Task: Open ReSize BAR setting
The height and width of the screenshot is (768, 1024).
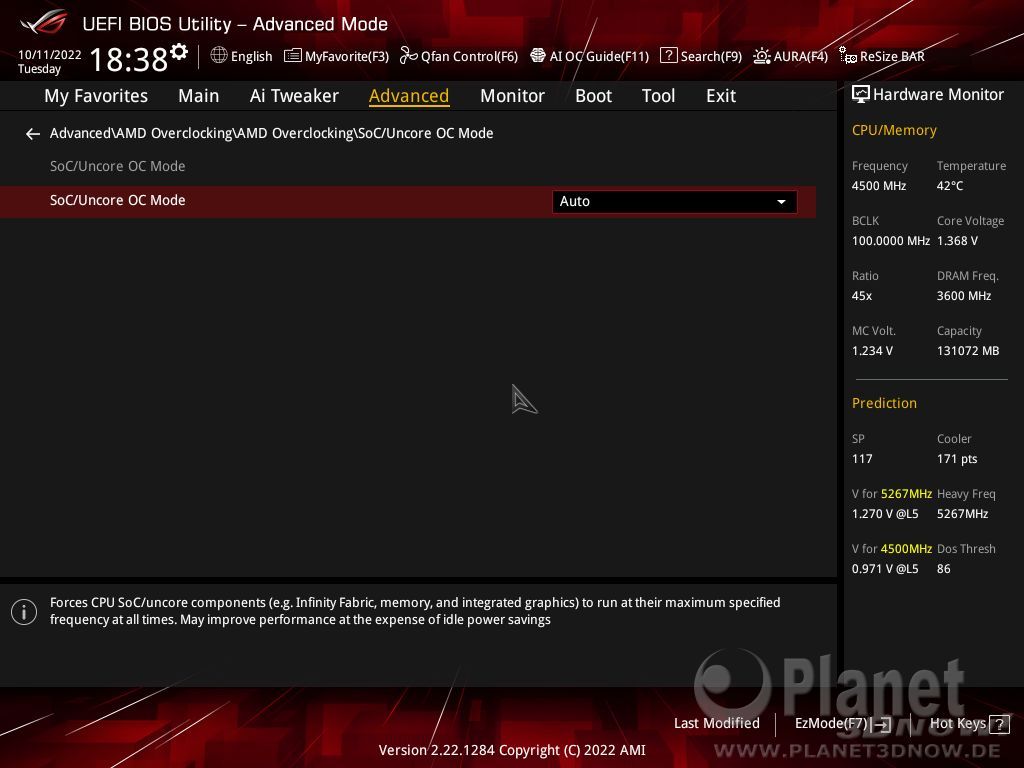Action: tap(882, 56)
